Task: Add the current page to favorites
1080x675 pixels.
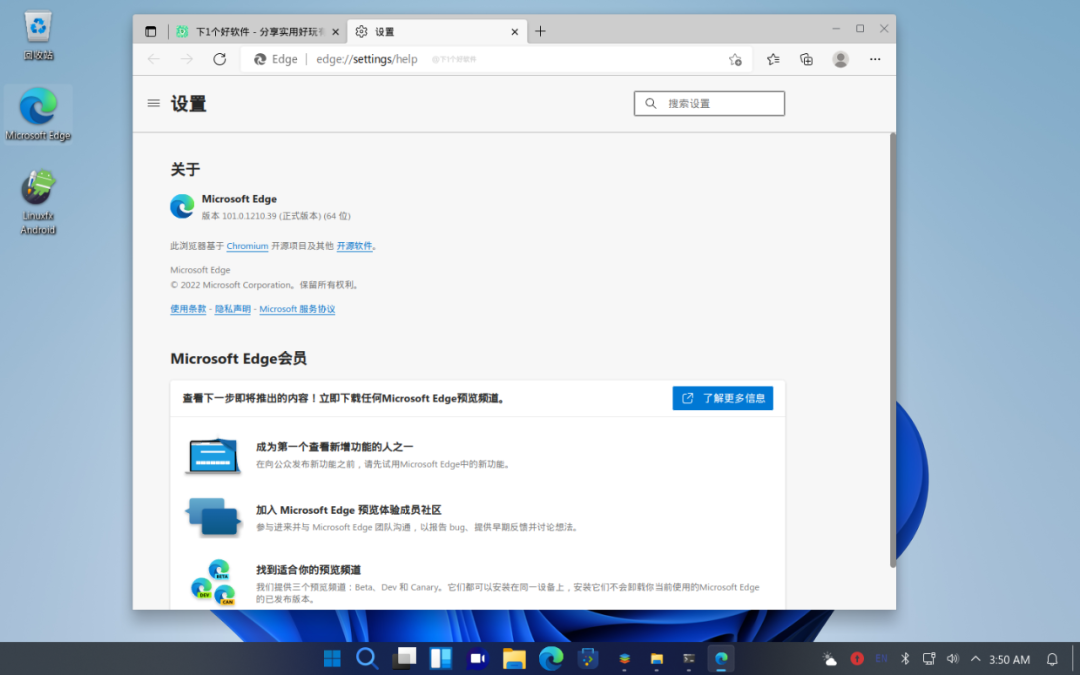Action: pyautogui.click(x=735, y=59)
